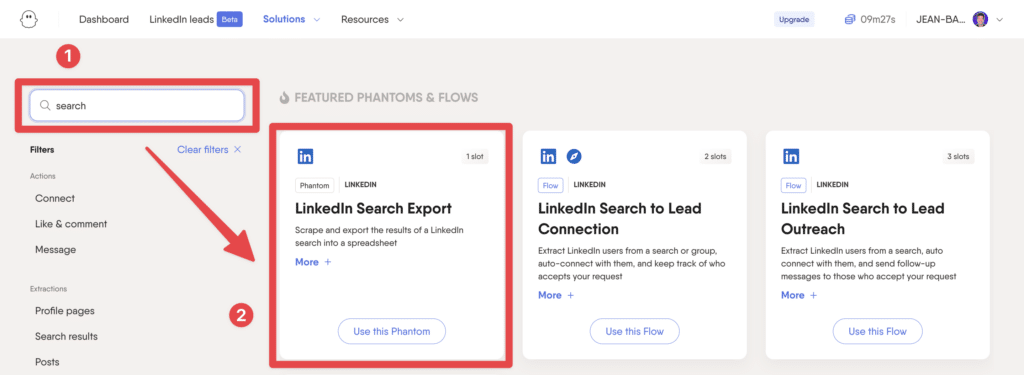This screenshot has height=375, width=1024.
Task: Click the 1 slot badge
Action: [x=474, y=157]
